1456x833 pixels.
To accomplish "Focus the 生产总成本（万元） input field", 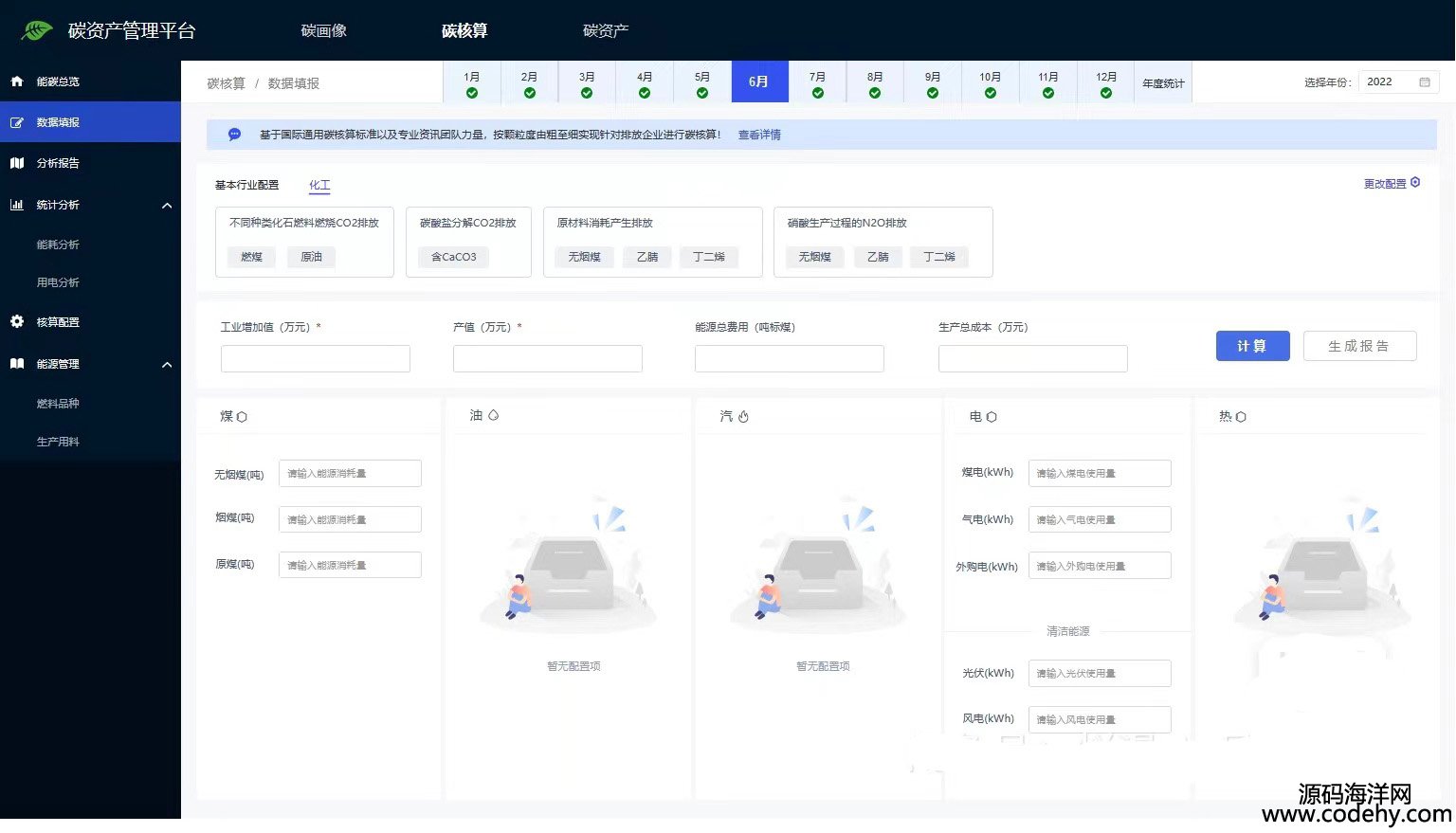I will tap(1033, 358).
